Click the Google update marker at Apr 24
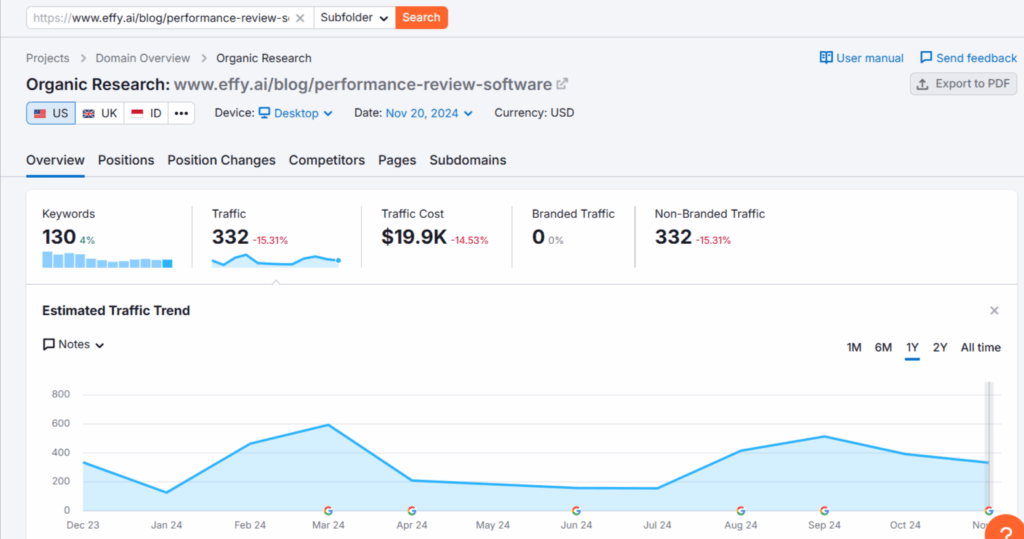Screen dimensions: 1024x539 [x=411, y=511]
